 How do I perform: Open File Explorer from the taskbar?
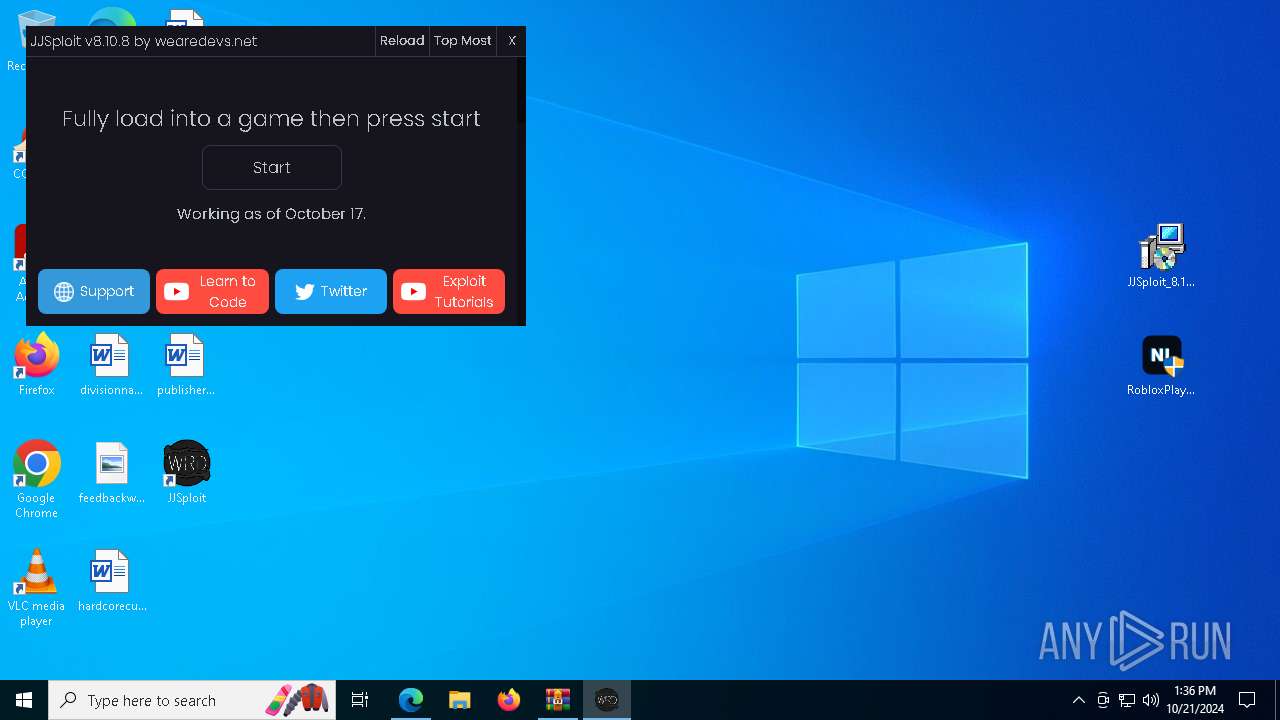click(460, 700)
